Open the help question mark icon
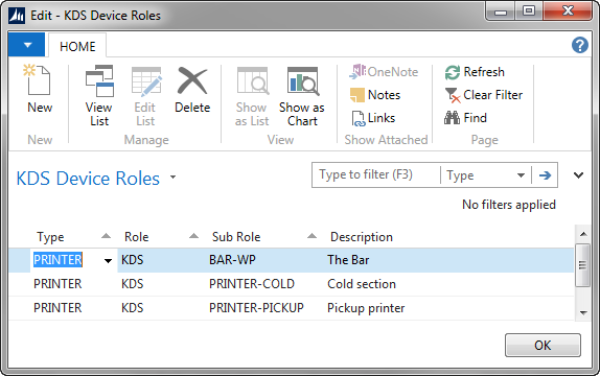This screenshot has width=600, height=376. pyautogui.click(x=580, y=45)
